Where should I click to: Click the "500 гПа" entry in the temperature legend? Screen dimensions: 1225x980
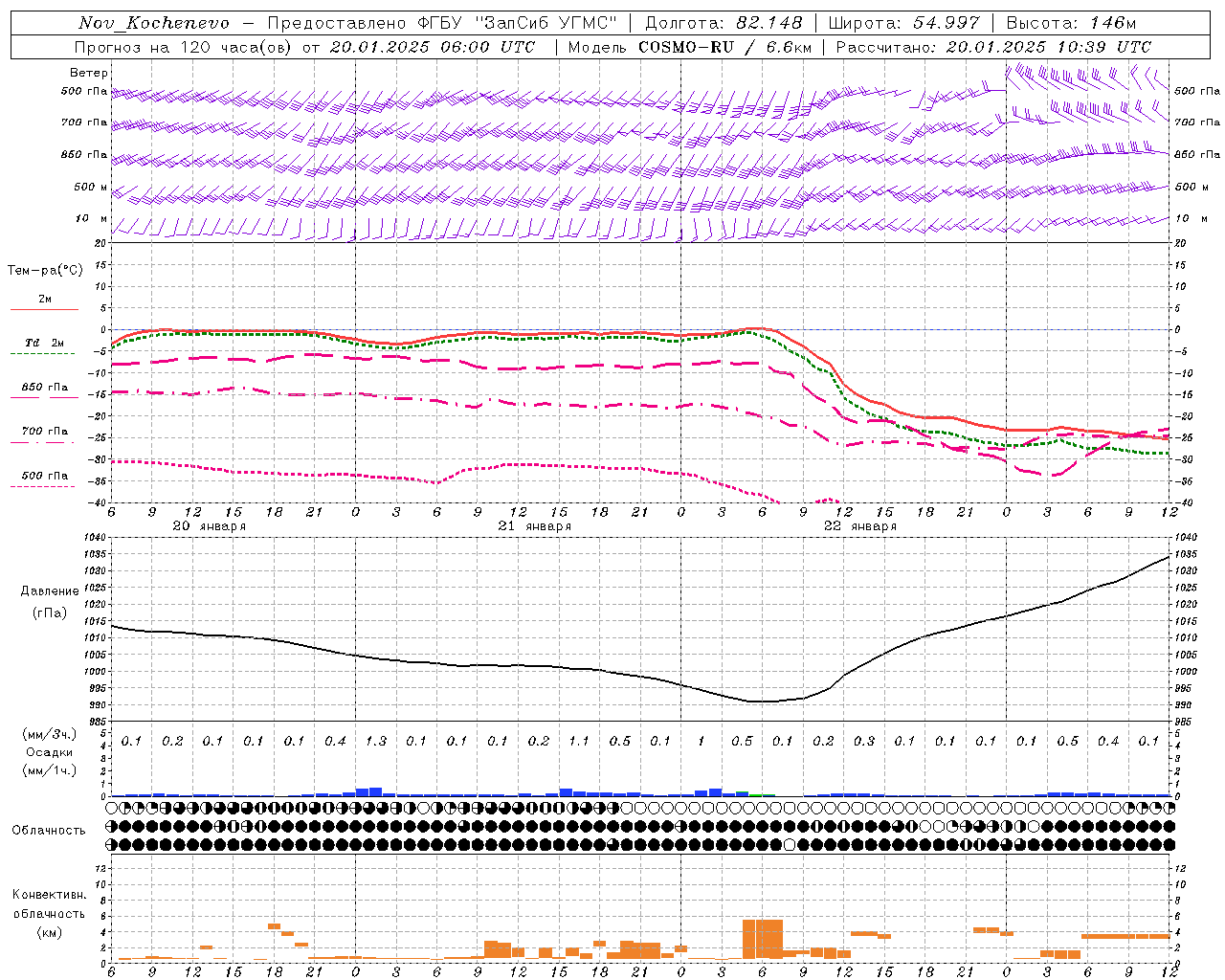coord(44,476)
